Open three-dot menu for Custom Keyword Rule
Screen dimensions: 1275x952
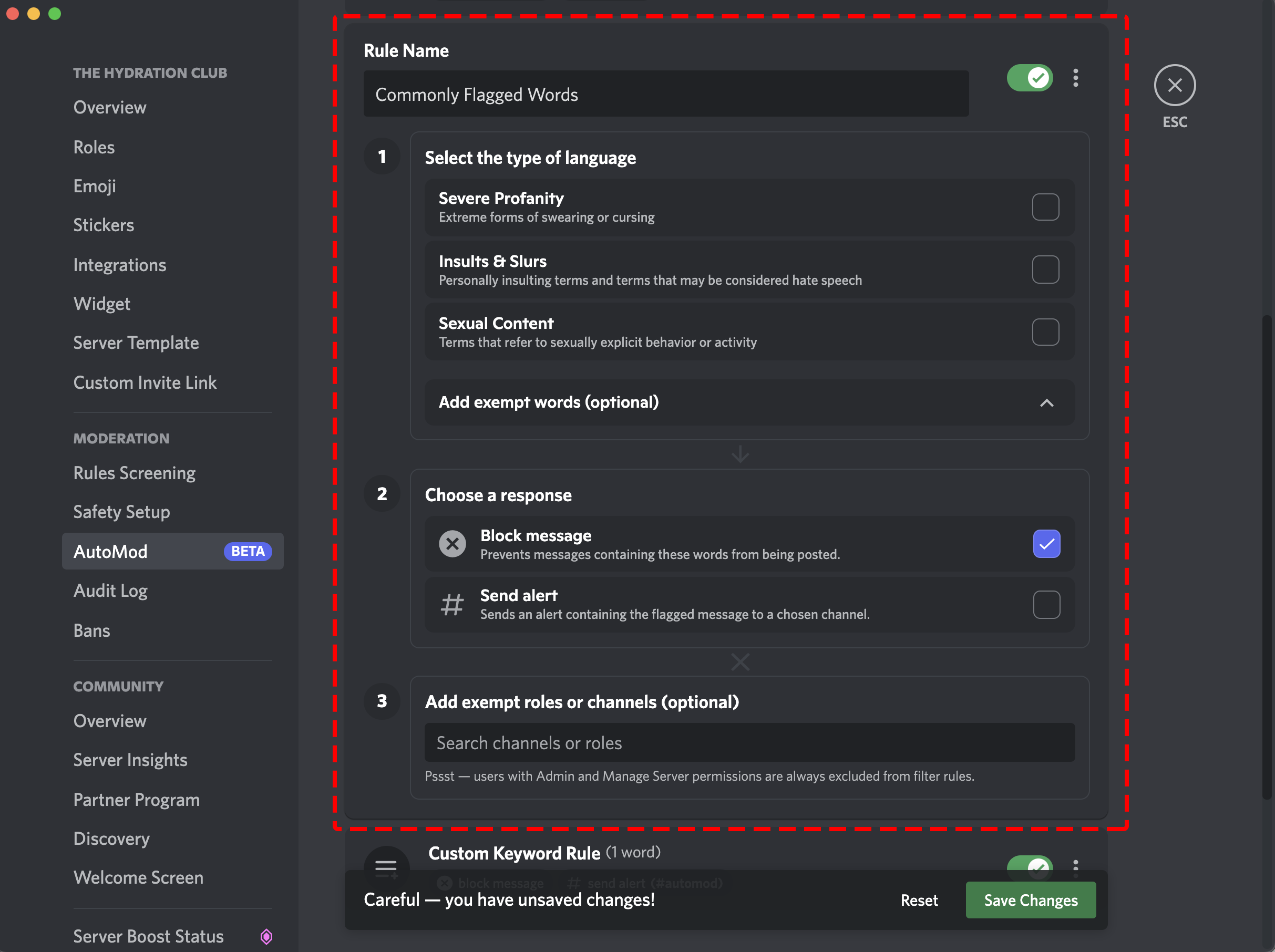click(1075, 868)
